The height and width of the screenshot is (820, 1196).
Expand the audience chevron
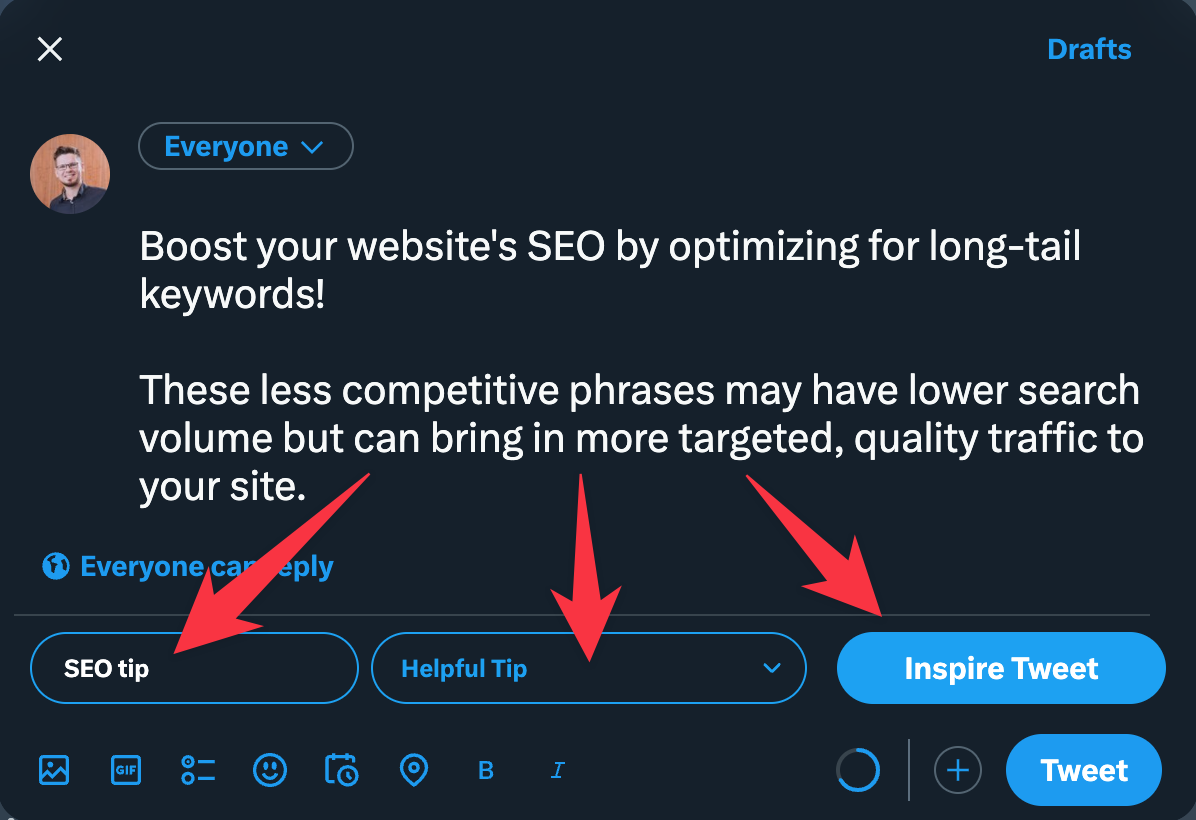(x=311, y=146)
